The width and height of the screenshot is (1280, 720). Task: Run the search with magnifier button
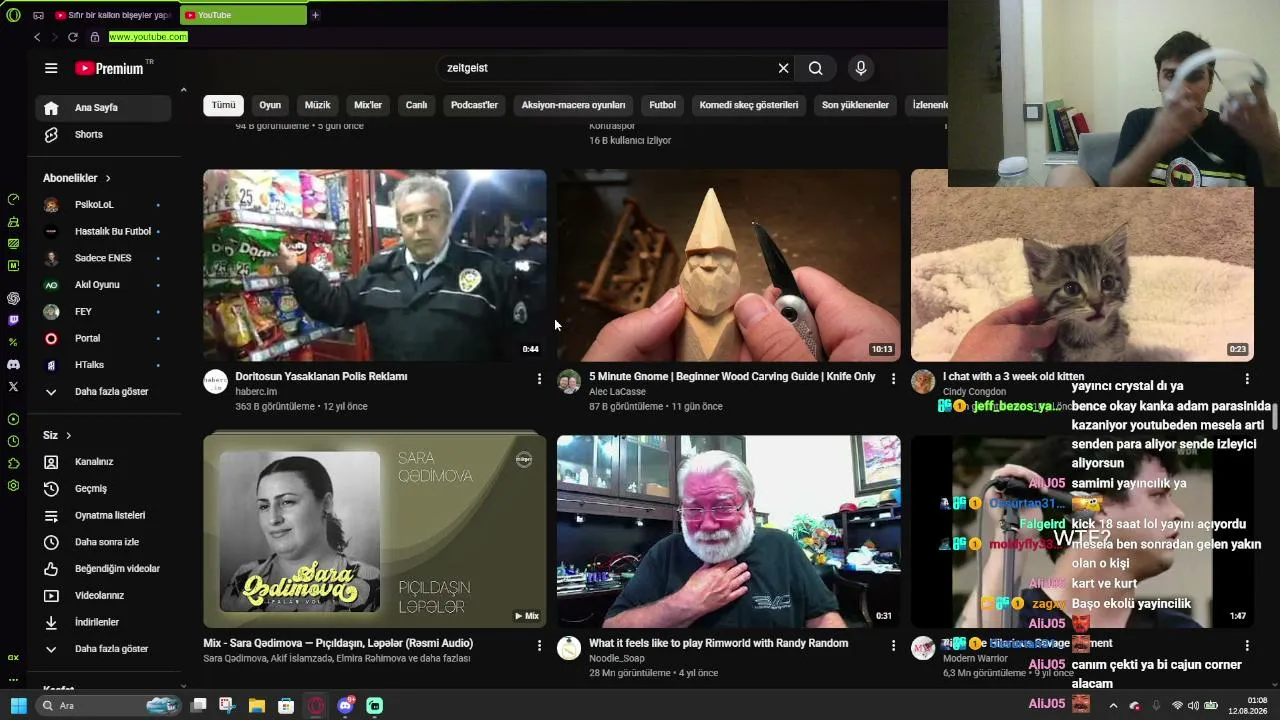coord(816,68)
